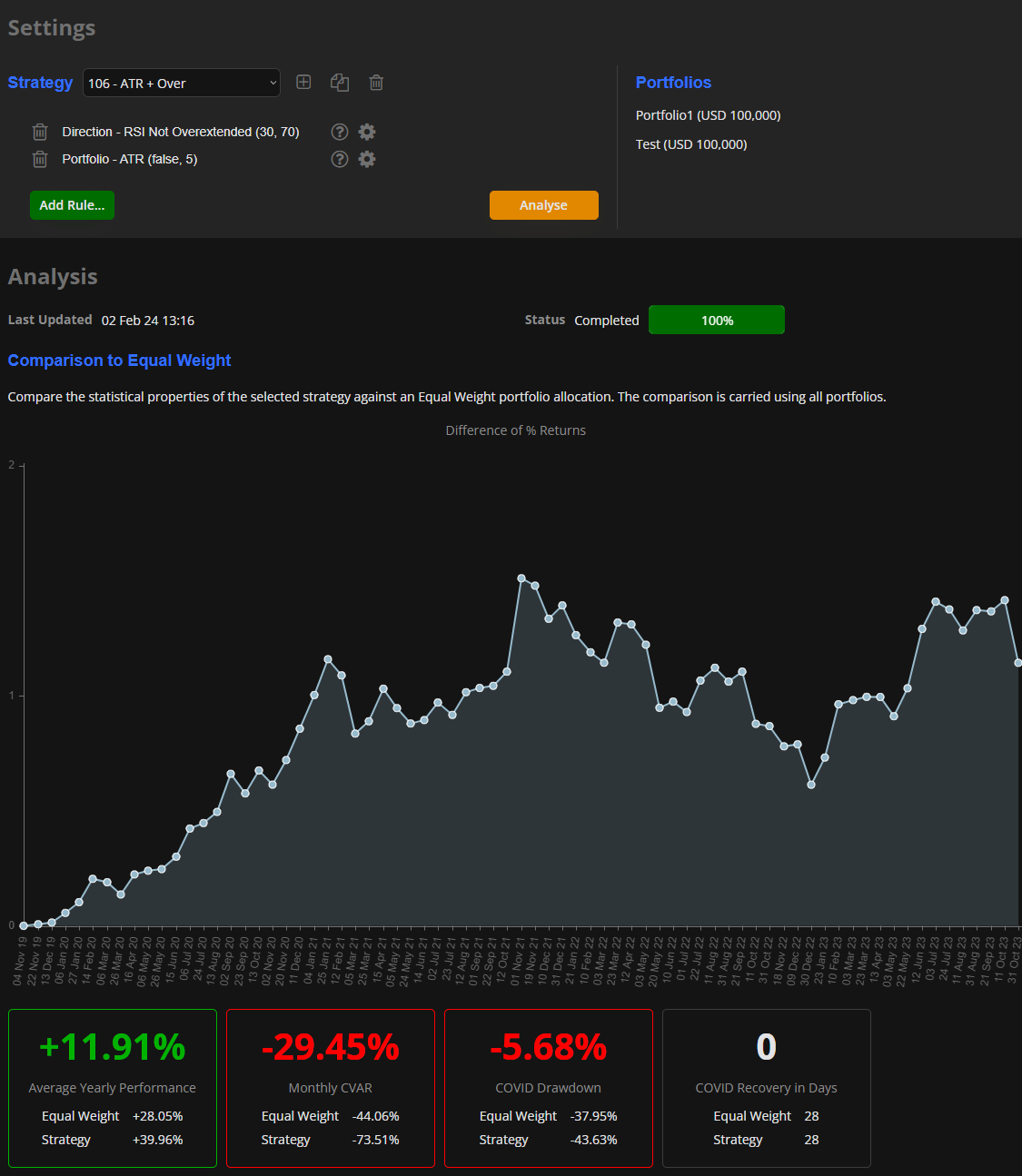Click the 100% completed progress bar
The height and width of the screenshot is (1176, 1022).
click(716, 320)
